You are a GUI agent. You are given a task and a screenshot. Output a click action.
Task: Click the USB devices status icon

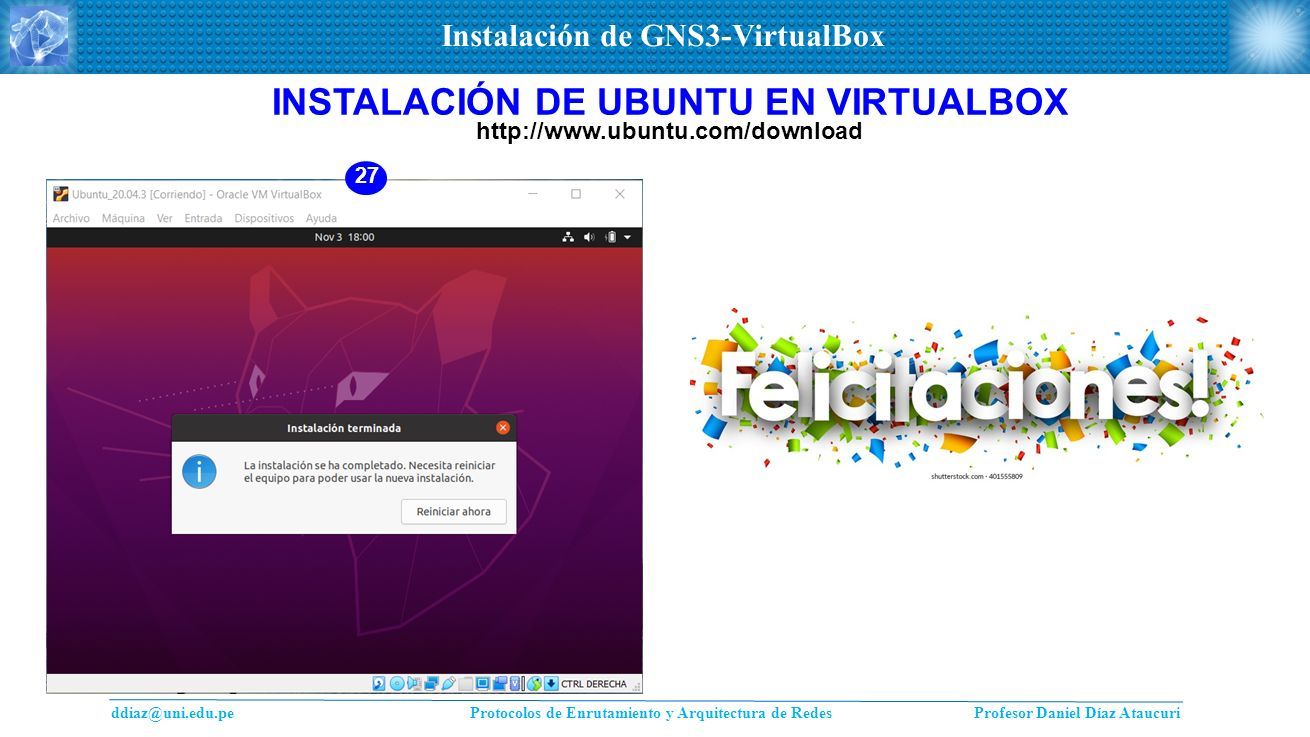pyautogui.click(x=448, y=684)
